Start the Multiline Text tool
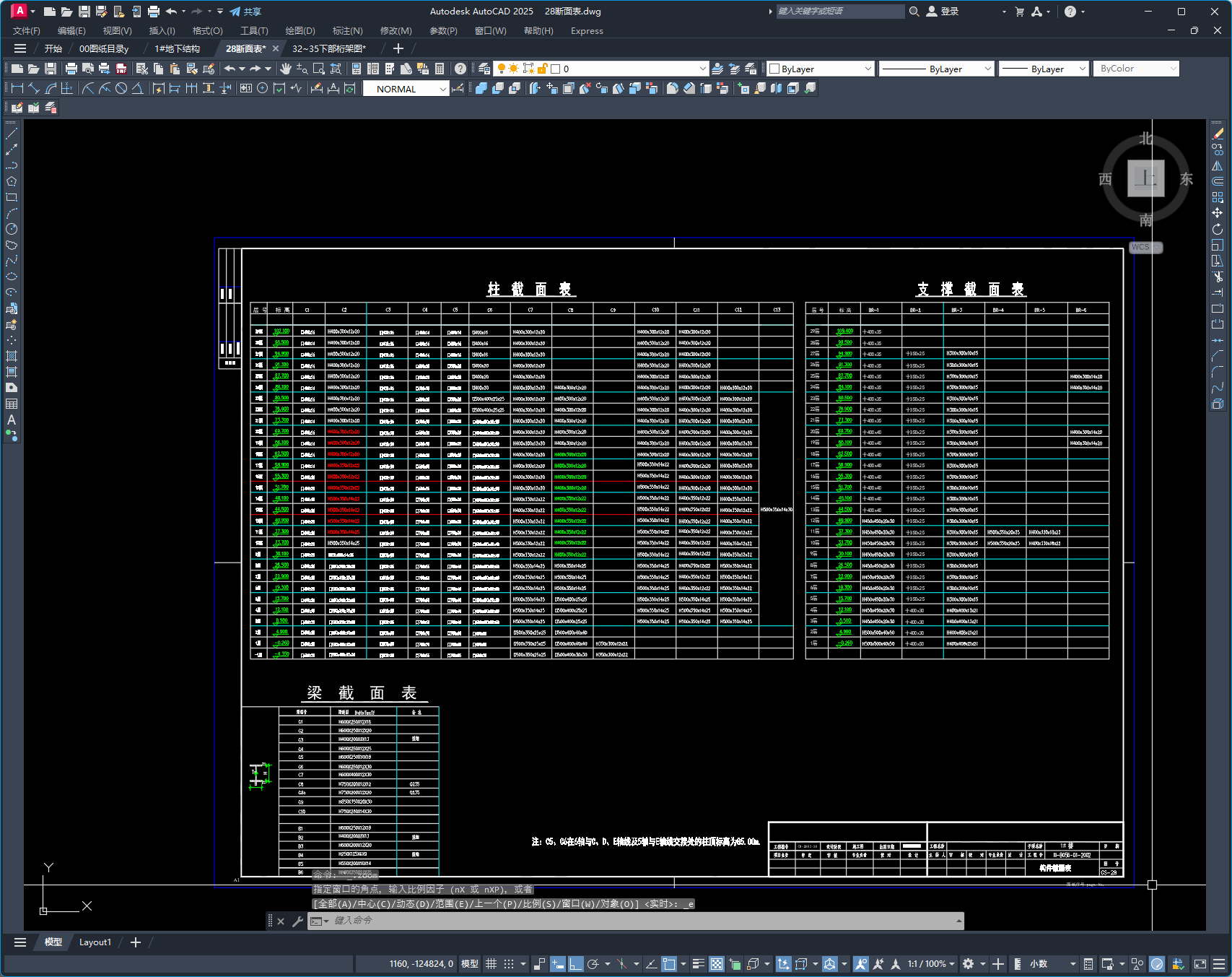Viewport: 1232px width, 977px height. coord(12,420)
